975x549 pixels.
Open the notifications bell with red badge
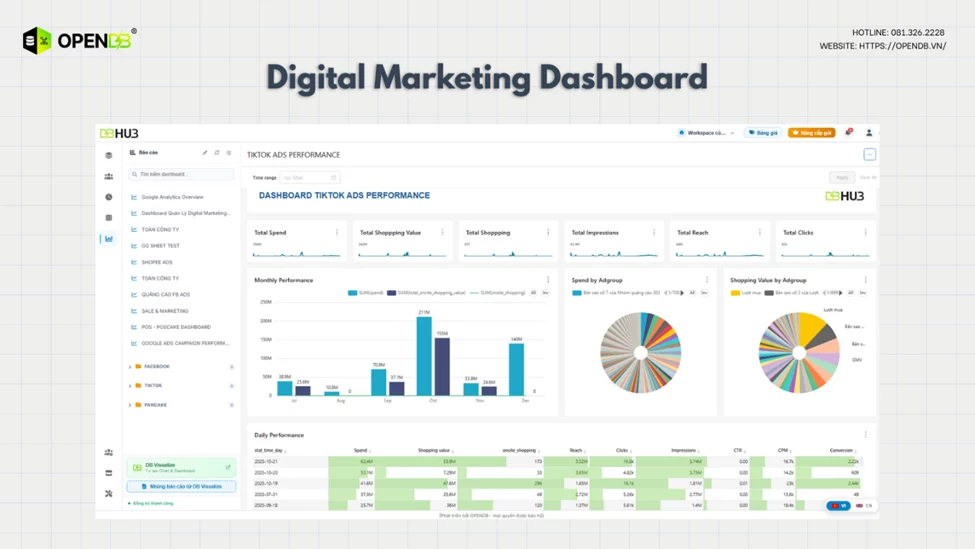[848, 132]
